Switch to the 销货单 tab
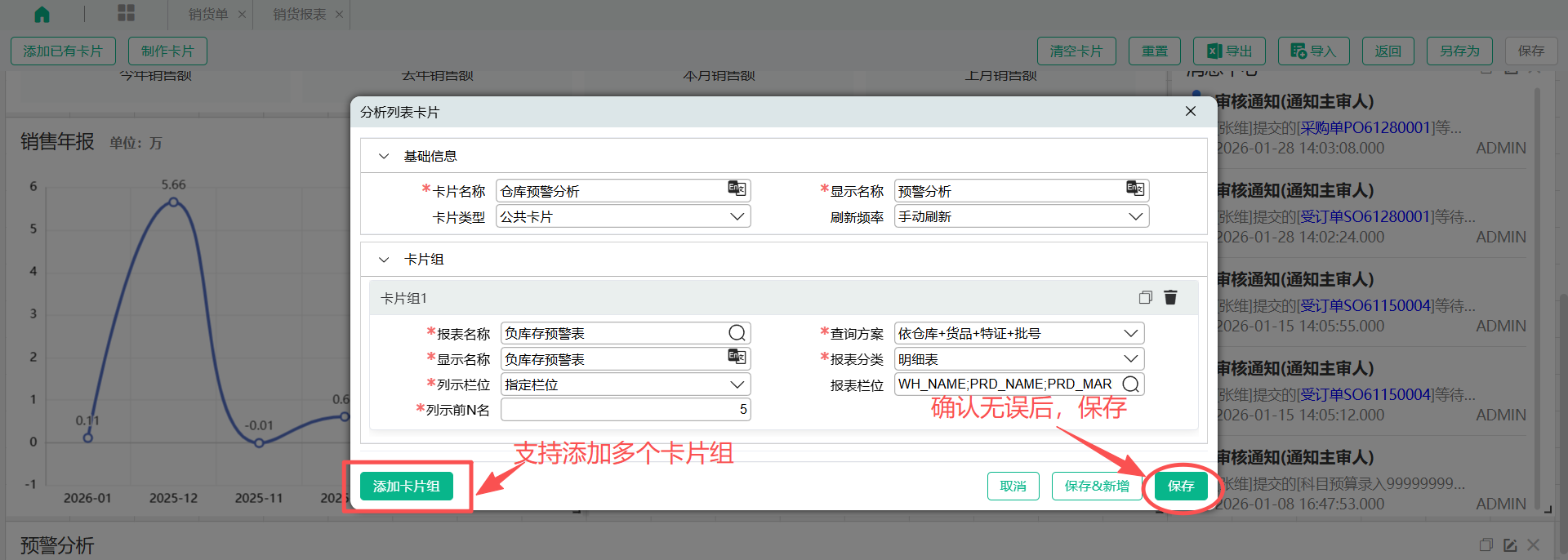Screen dimensions: 1568x560 point(208,15)
